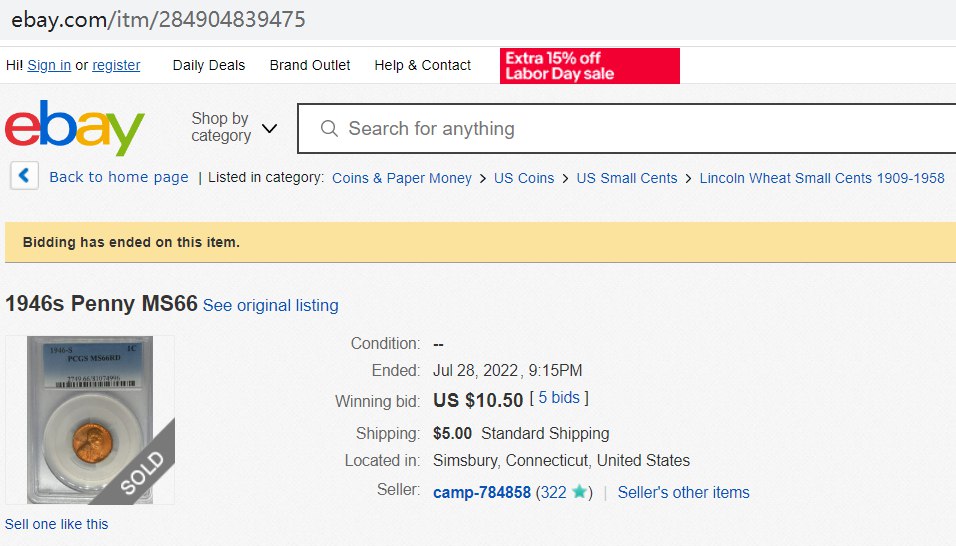The image size is (956, 546).
Task: Click the eBay logo
Action: coord(75,128)
